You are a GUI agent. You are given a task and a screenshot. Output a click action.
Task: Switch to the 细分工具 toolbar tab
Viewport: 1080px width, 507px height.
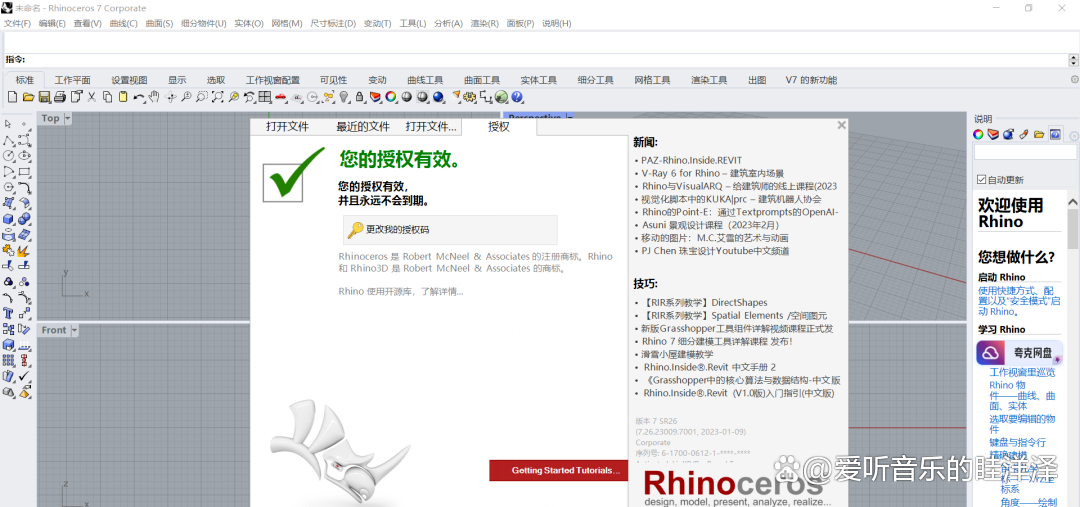[595, 80]
